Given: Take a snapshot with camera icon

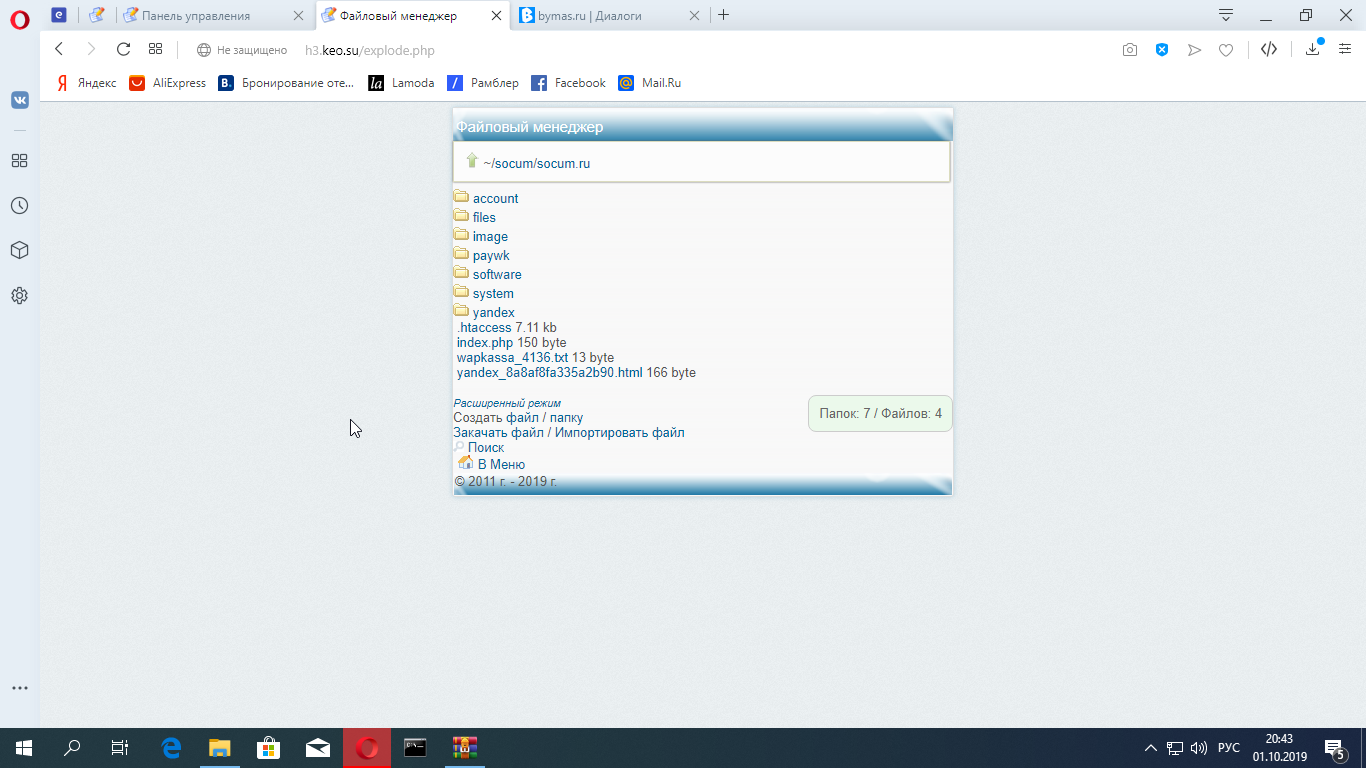Looking at the screenshot, I should coord(1130,50).
